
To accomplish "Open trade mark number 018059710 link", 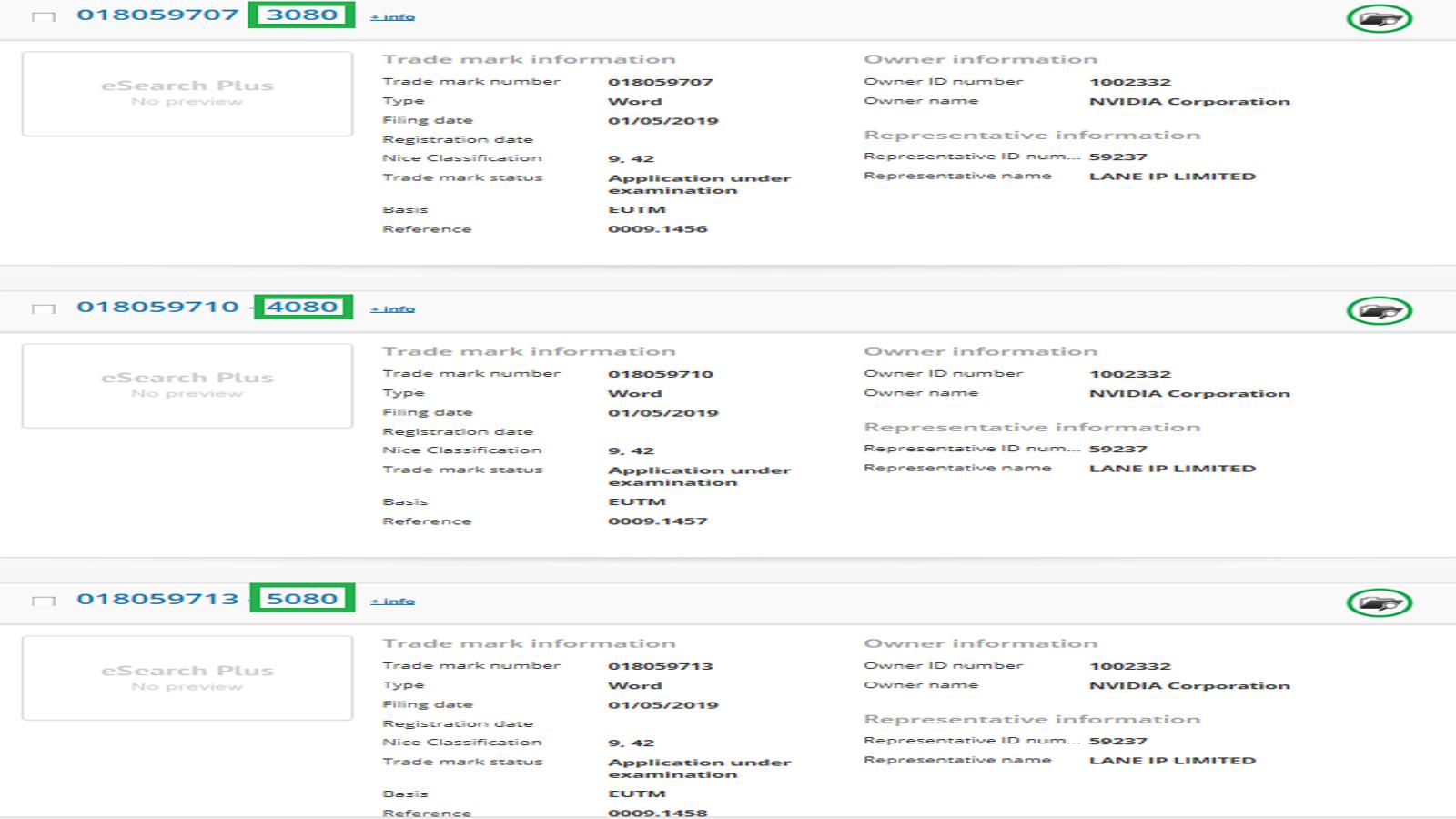I will click(x=157, y=307).
